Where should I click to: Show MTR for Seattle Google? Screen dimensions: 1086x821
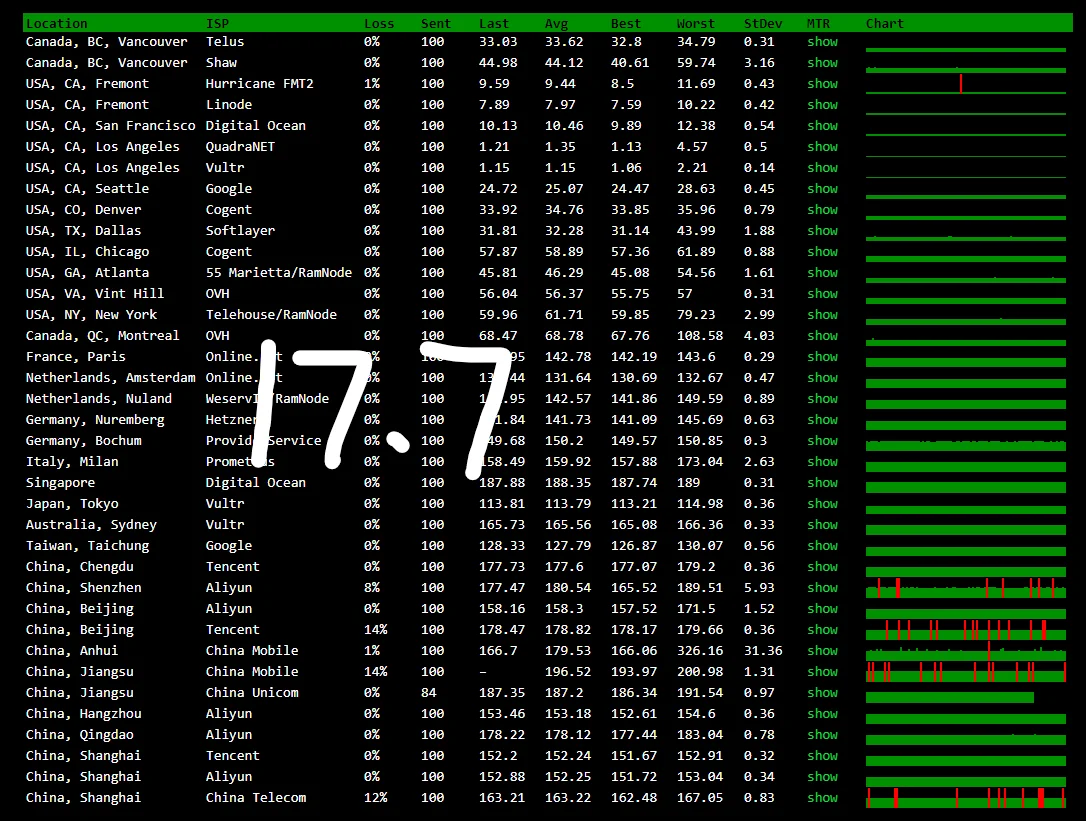[x=822, y=188]
